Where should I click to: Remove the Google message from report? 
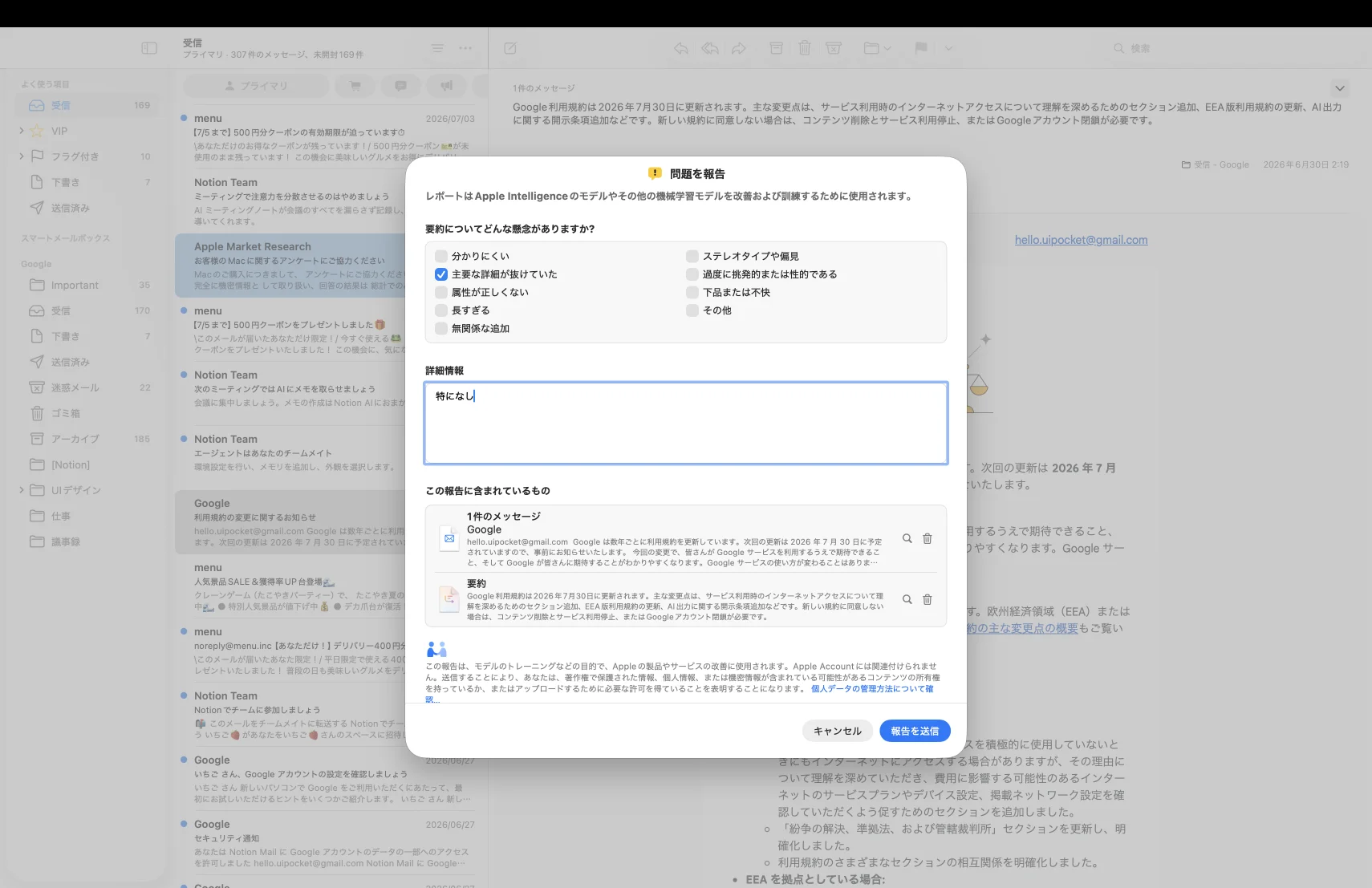(x=928, y=539)
